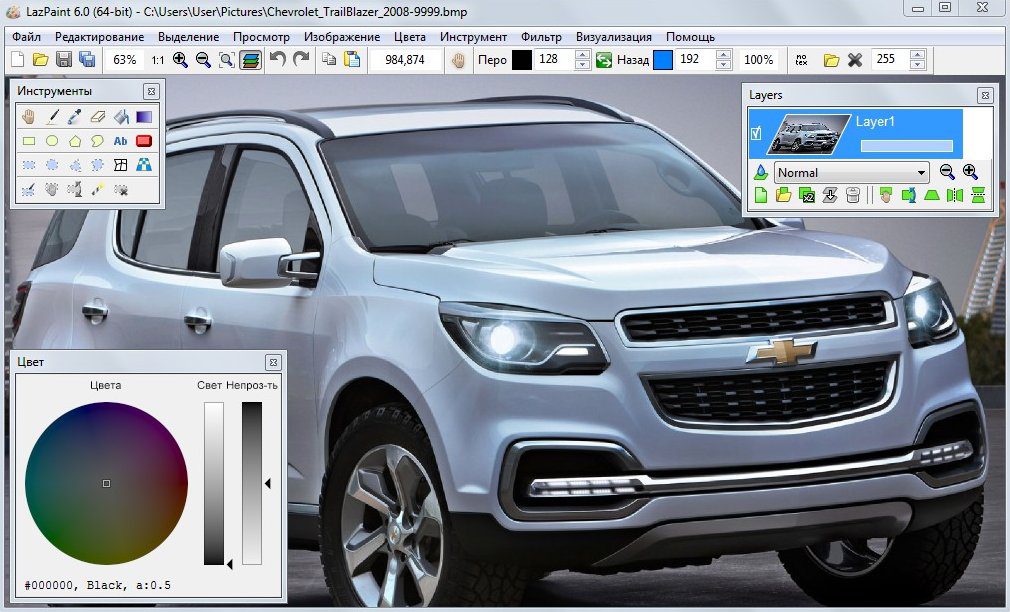
Task: Click the blue back color swatch
Action: click(x=663, y=60)
